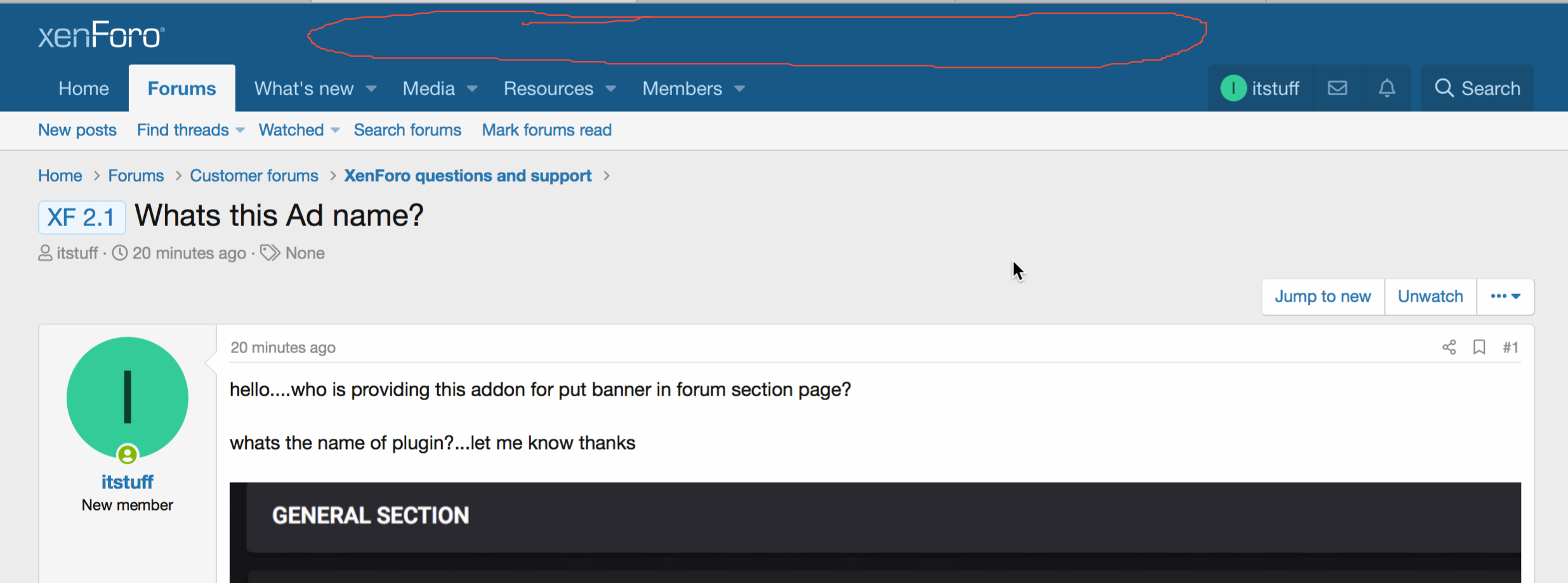The image size is (1568, 583).
Task: Go to the Home tab
Action: [84, 89]
